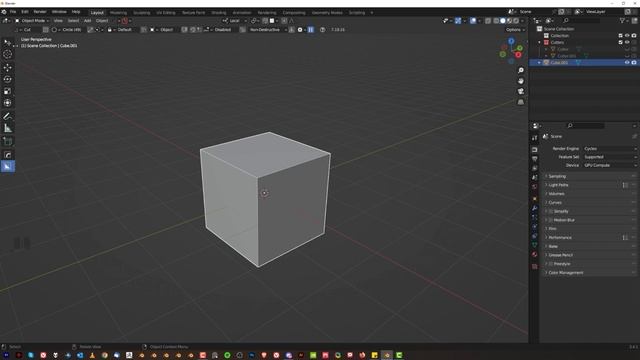Screen dimensions: 640x360
Task: Switch to solid viewport shading
Action: (x=502, y=20)
